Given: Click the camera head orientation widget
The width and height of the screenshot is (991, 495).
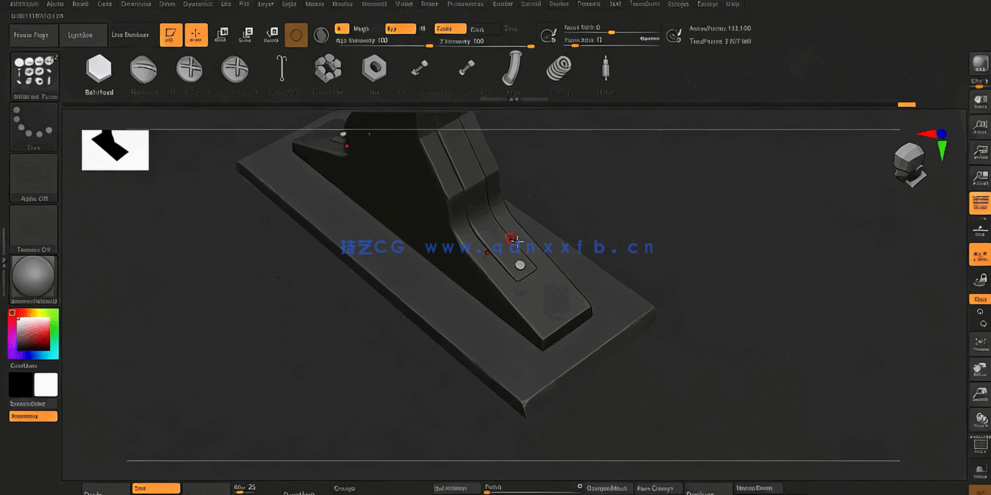Looking at the screenshot, I should (x=909, y=164).
